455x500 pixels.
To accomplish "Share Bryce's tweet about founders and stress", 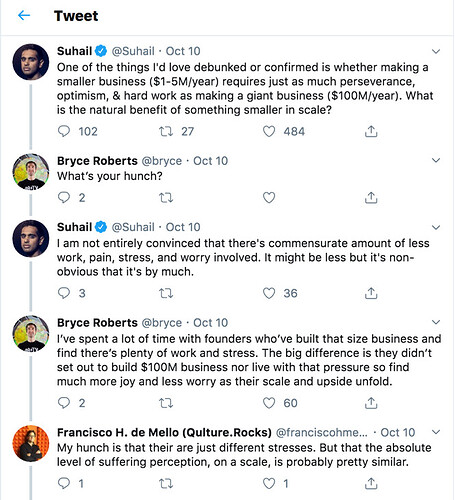I will pos(371,403).
